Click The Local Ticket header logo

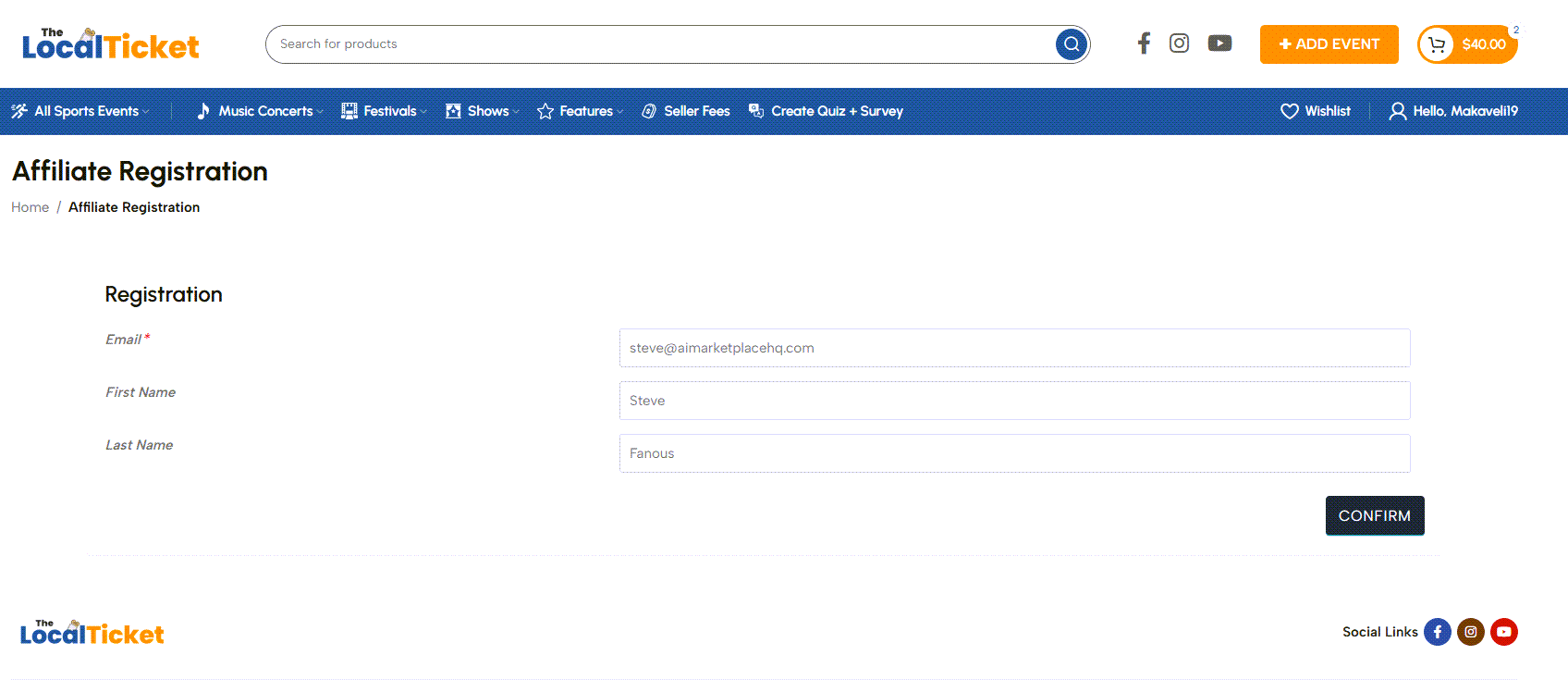tap(111, 43)
